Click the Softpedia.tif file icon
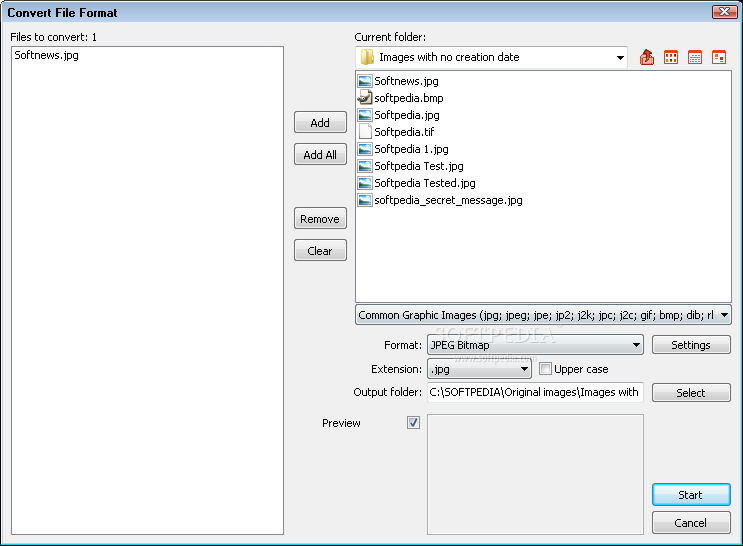The height and width of the screenshot is (546, 743). coord(364,132)
